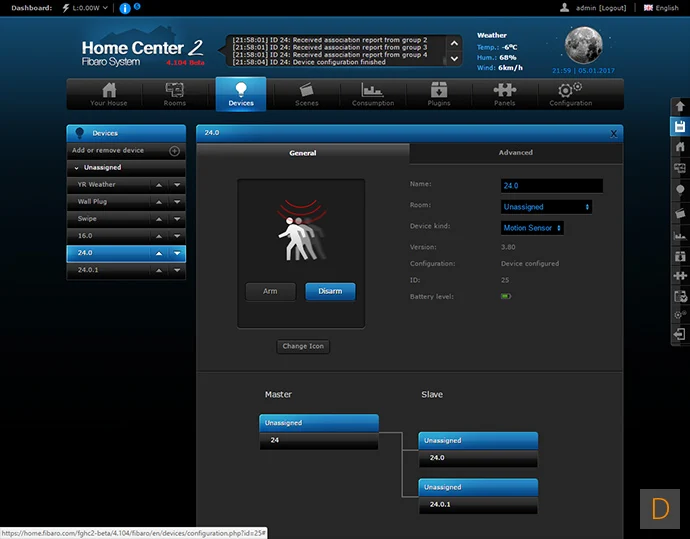Click the battery level indicator
The height and width of the screenshot is (539, 690).
tap(506, 297)
